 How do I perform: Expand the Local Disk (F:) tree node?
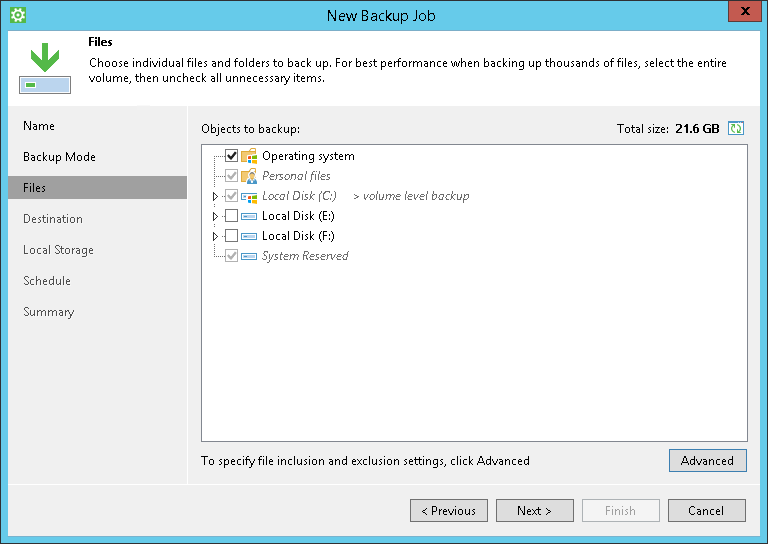pos(215,236)
